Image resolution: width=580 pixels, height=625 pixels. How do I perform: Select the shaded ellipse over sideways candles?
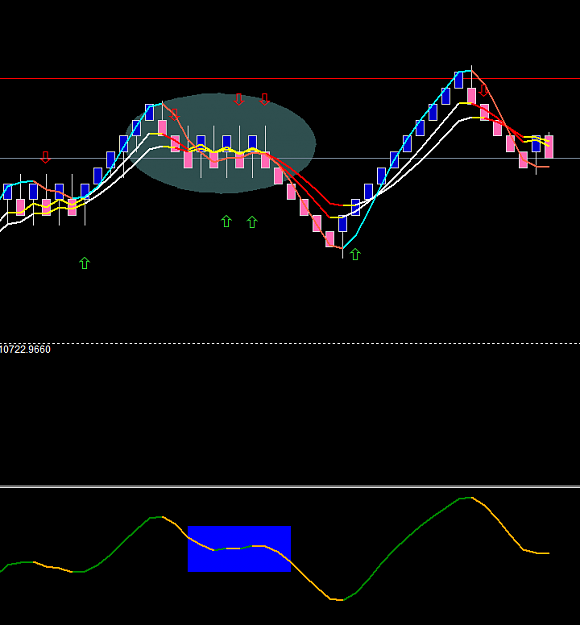coord(221,143)
